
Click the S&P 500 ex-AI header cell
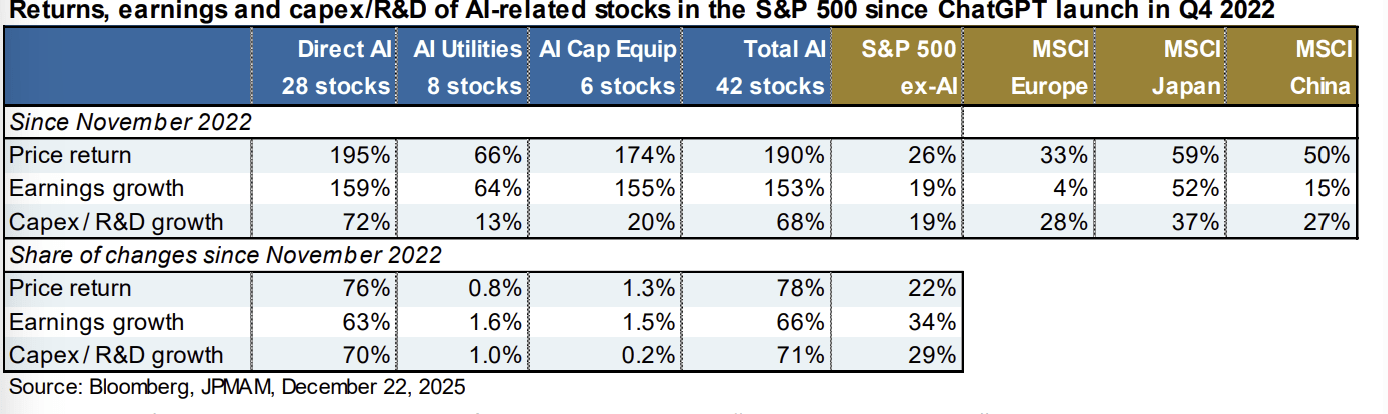pos(896,67)
